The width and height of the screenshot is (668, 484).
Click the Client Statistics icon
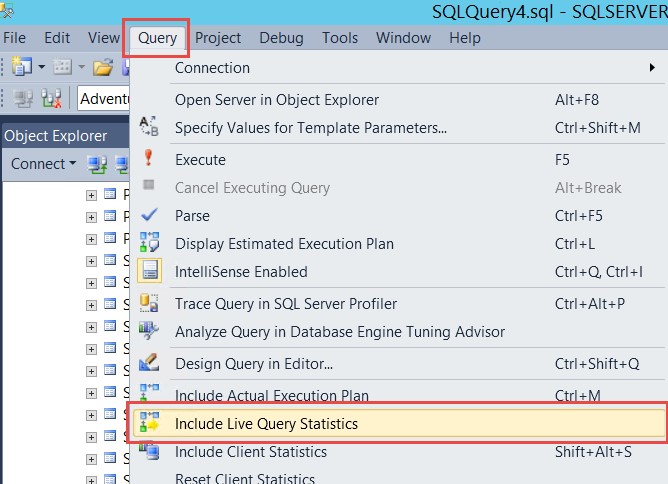(x=149, y=450)
